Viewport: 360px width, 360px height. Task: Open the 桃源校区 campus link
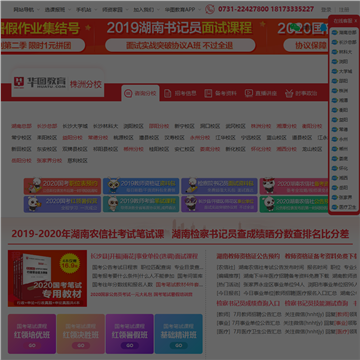tap(123, 137)
